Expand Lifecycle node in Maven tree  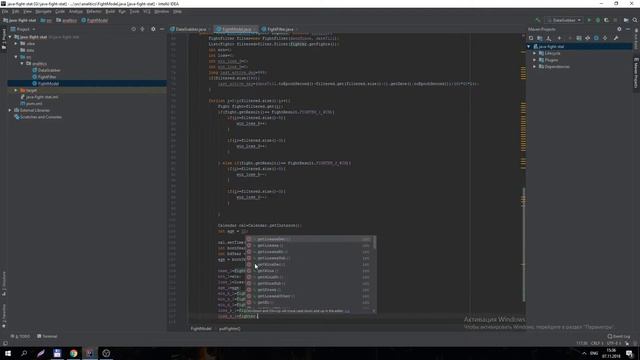tap(534, 53)
